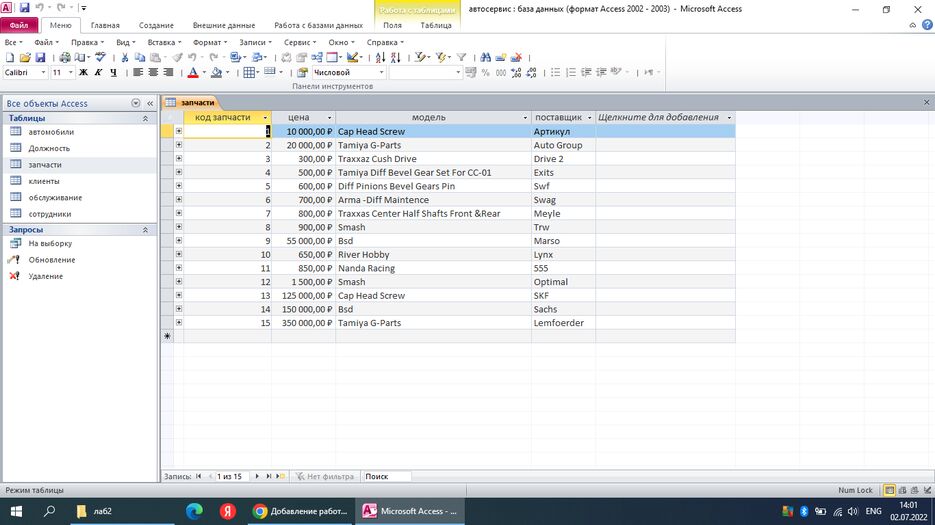
Task: Toggle Italic (К) formatting
Action: [x=98, y=72]
